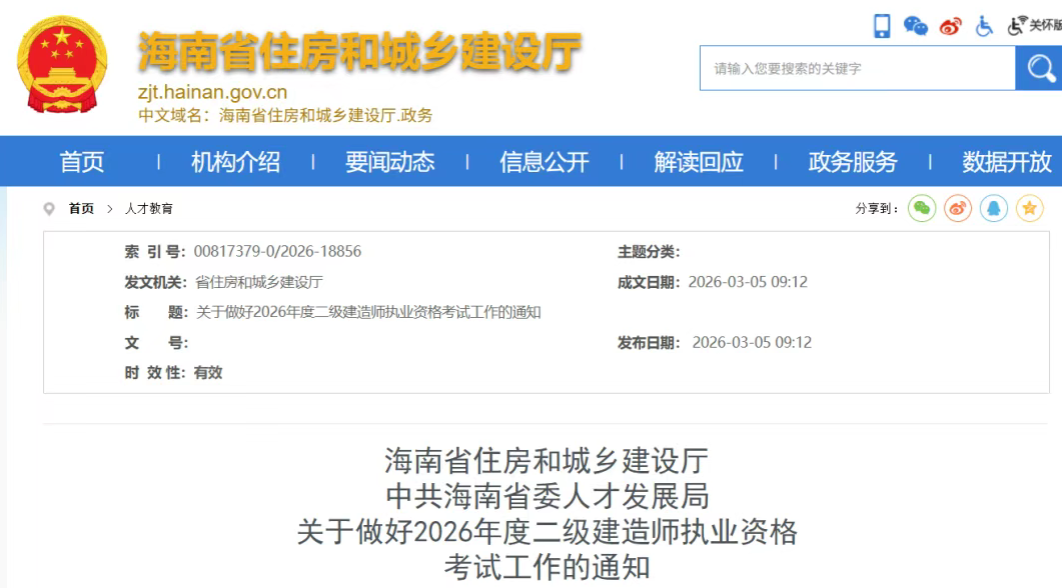
Task: Share to Weibo via orange circle icon
Action: point(958,208)
